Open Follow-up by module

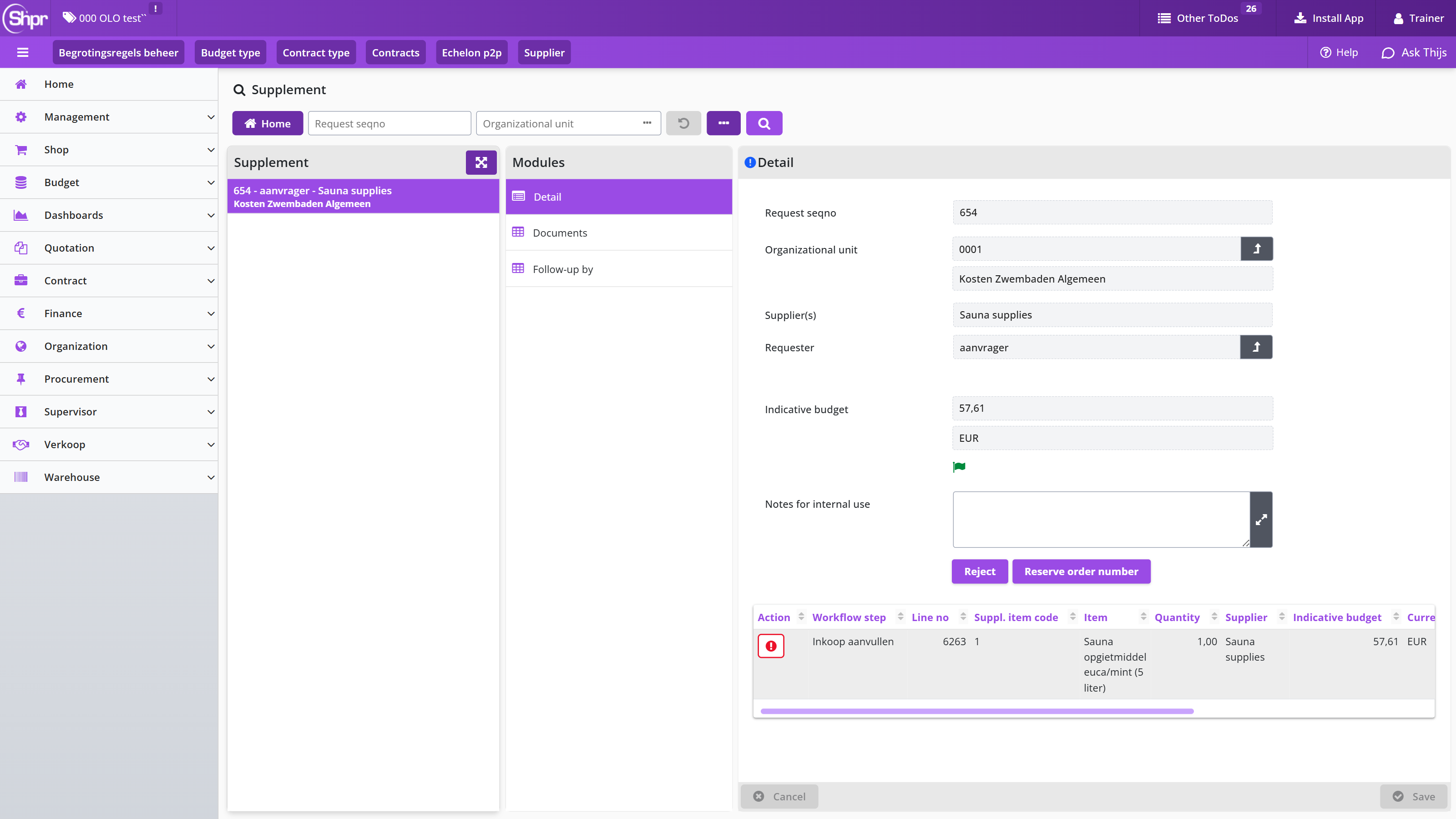coord(619,269)
